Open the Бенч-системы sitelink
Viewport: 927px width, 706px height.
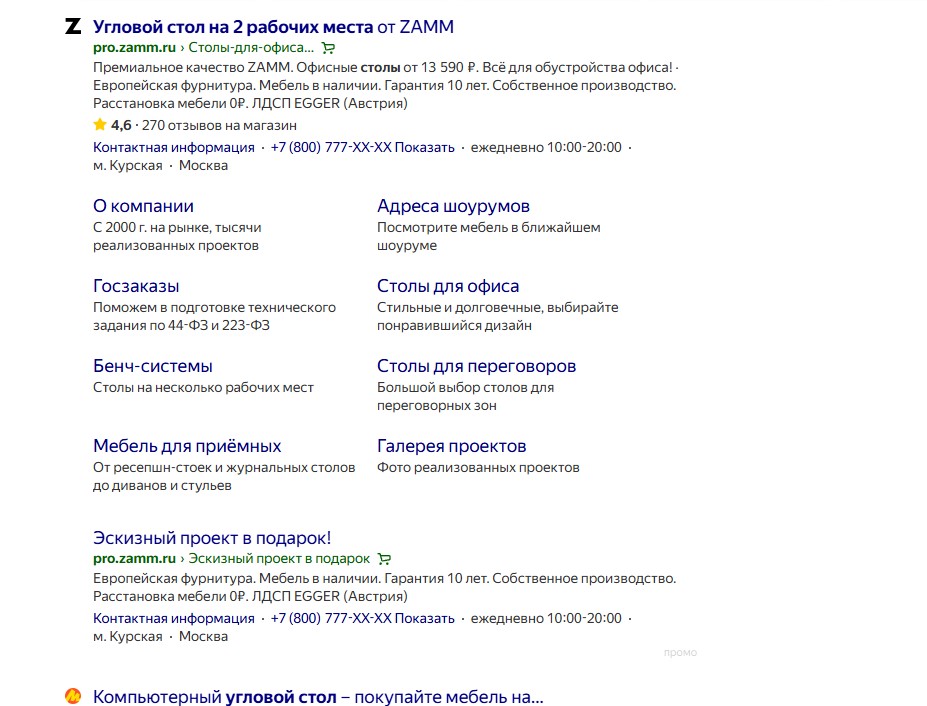point(153,366)
